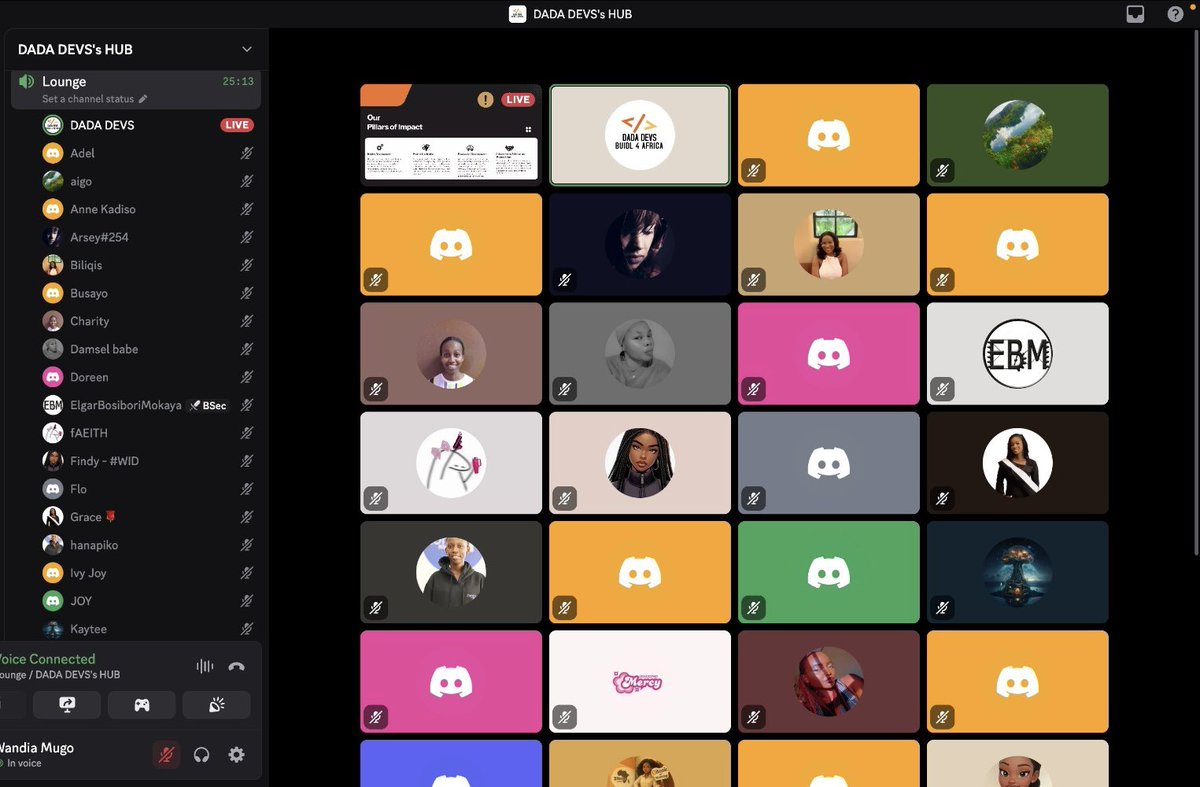1200x787 pixels.
Task: Click muted mic icon in Arsey#254's row
Action: click(246, 237)
